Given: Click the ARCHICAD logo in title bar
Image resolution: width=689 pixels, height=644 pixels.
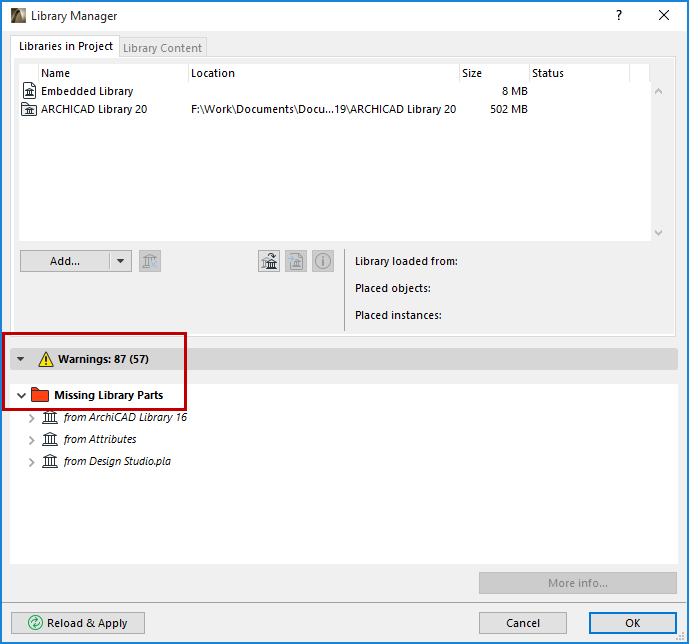Looking at the screenshot, I should point(18,16).
